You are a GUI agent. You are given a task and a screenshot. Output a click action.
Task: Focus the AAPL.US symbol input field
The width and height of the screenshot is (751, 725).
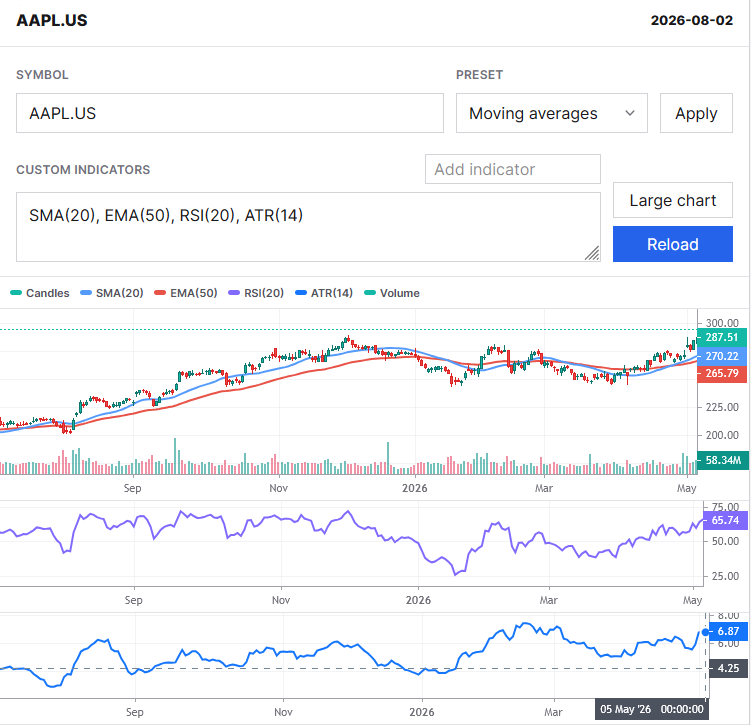(229, 113)
